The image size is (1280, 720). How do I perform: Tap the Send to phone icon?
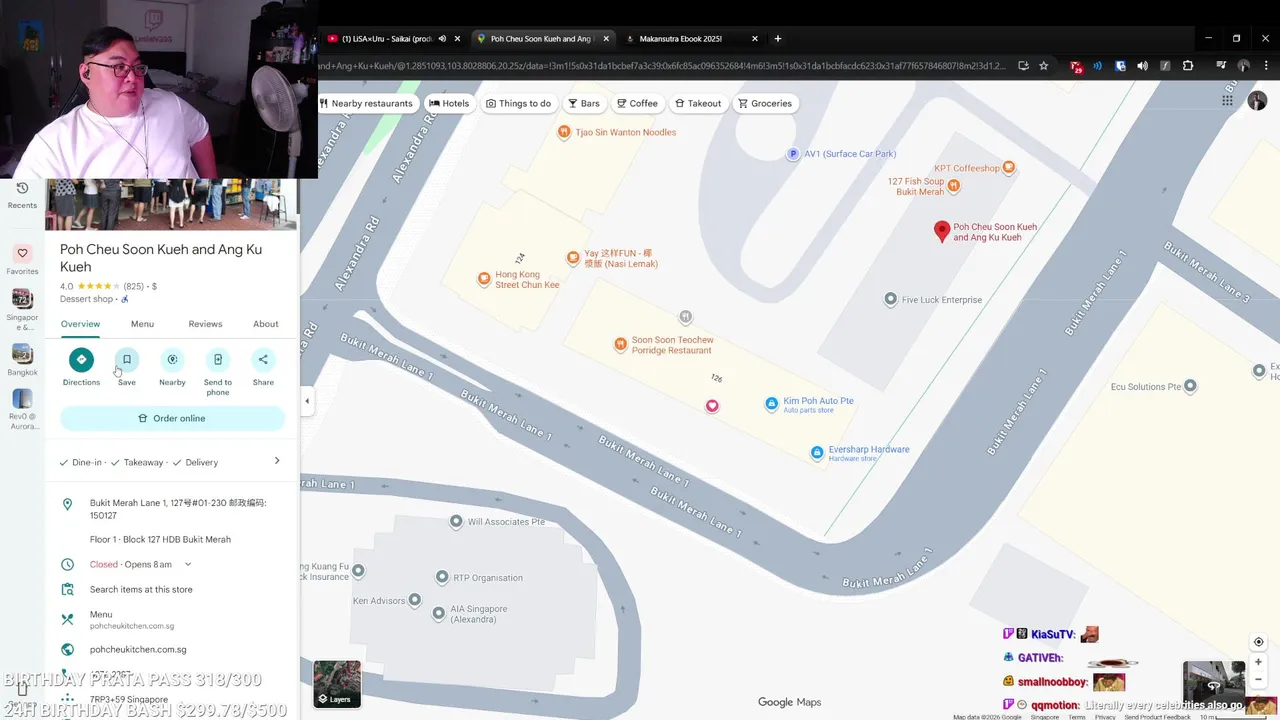[x=218, y=360]
